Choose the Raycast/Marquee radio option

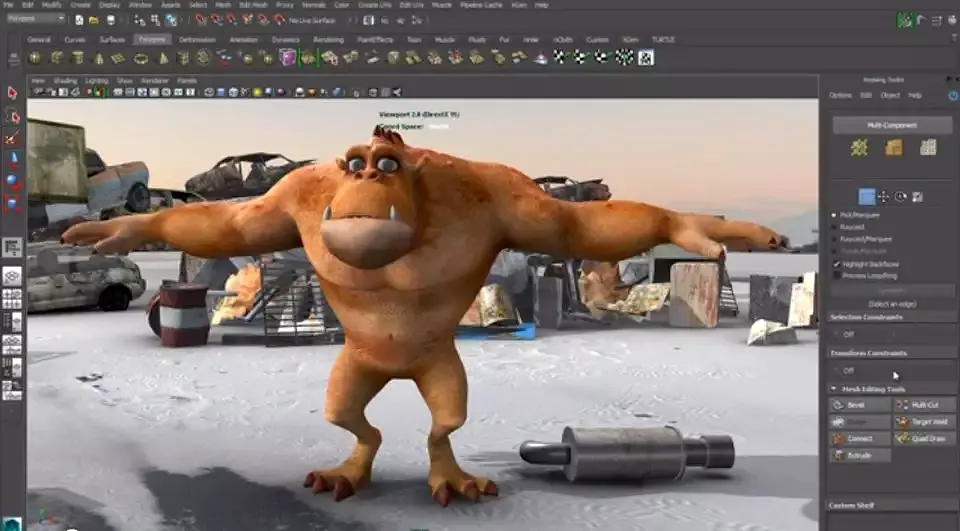pos(834,239)
